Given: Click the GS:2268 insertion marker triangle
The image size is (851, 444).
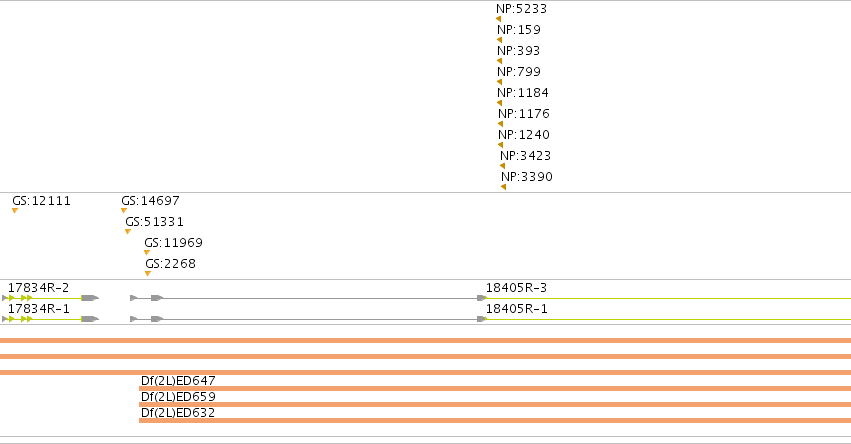Looking at the screenshot, I should click(x=148, y=274).
